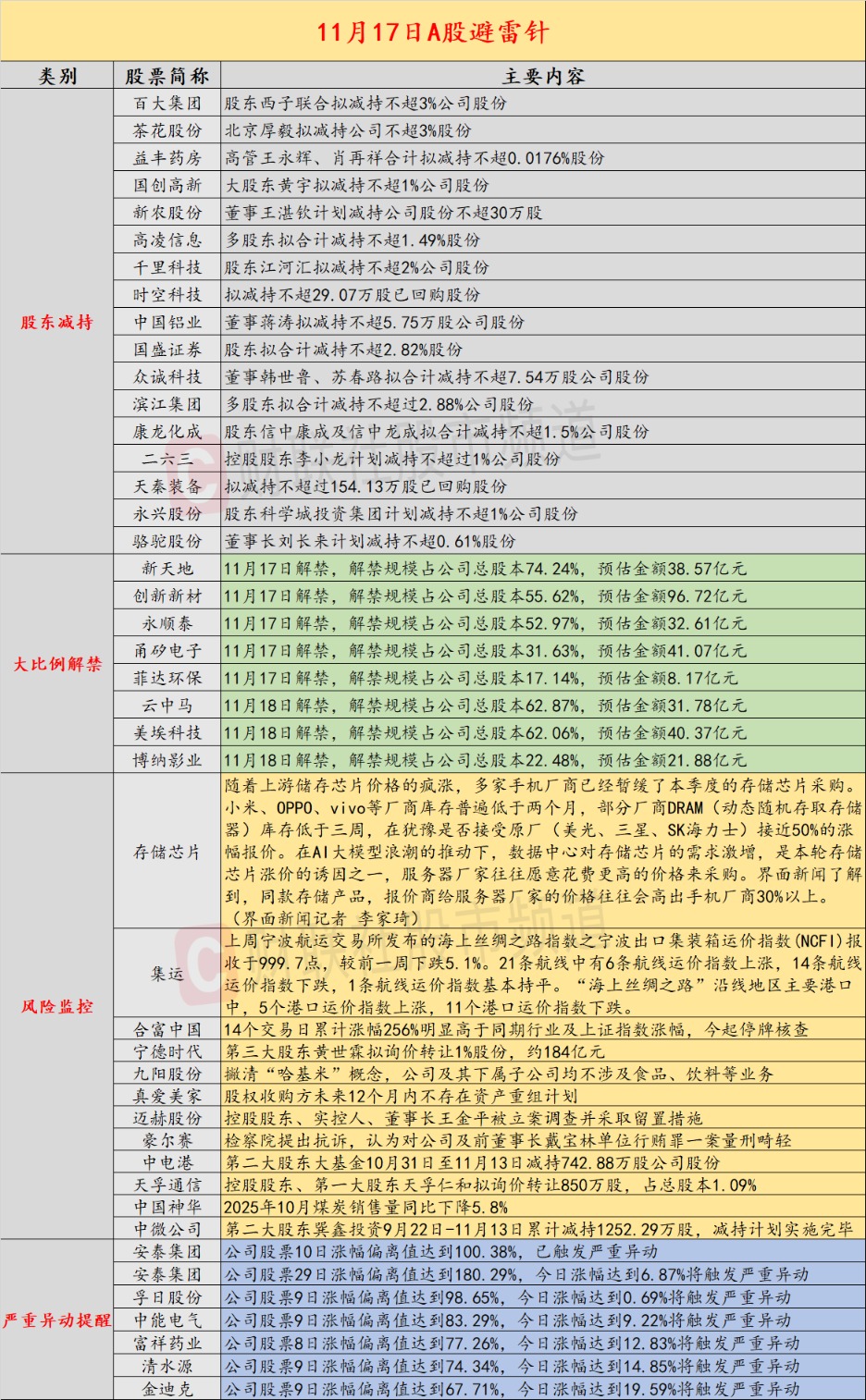The width and height of the screenshot is (866, 1400).
Task: Select stock name 孚日股份
Action: pyautogui.click(x=167, y=1297)
